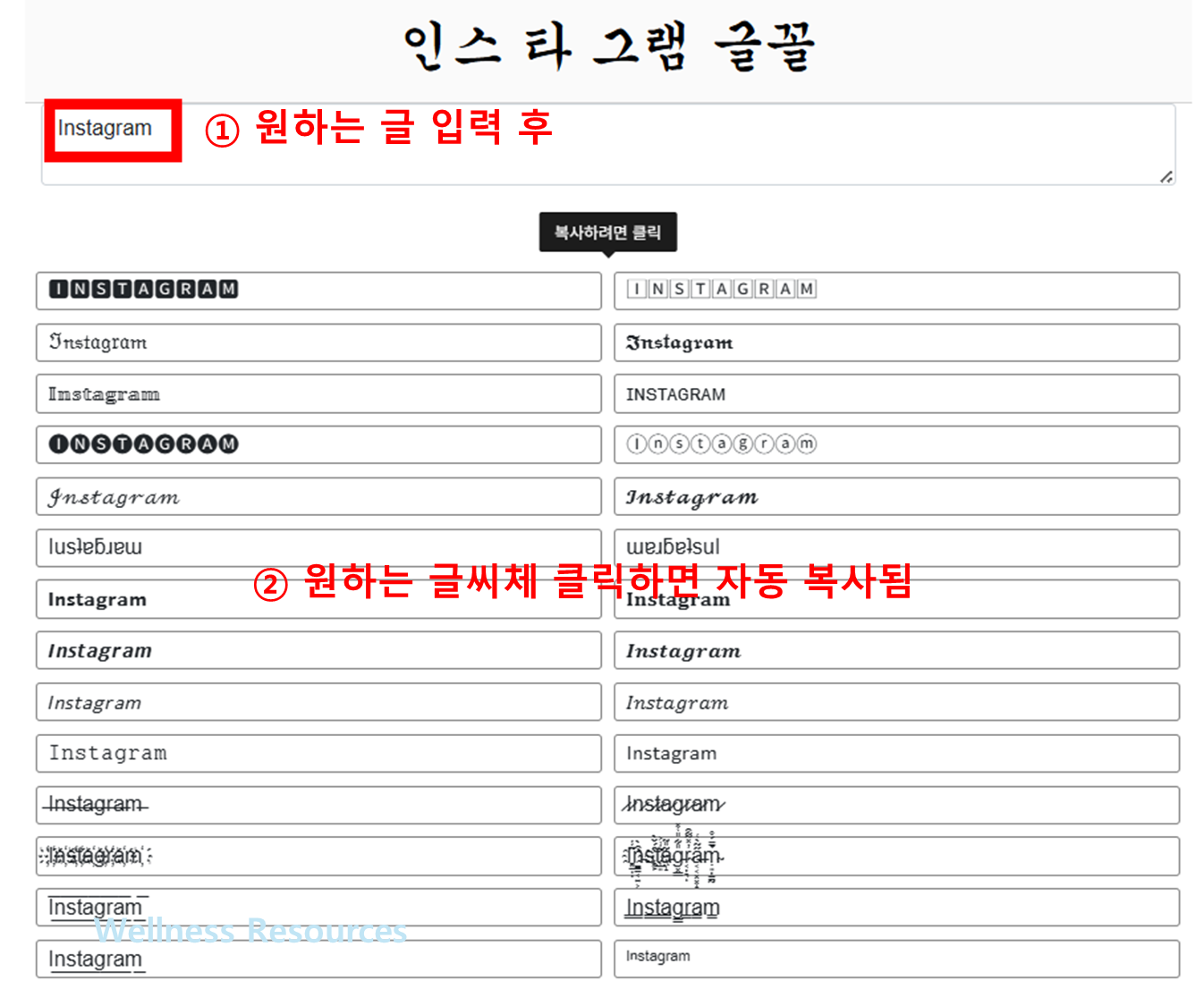This screenshot has width=1204, height=1006.
Task: Copy the outlined circled lowercase instagram style
Action: pos(896,444)
